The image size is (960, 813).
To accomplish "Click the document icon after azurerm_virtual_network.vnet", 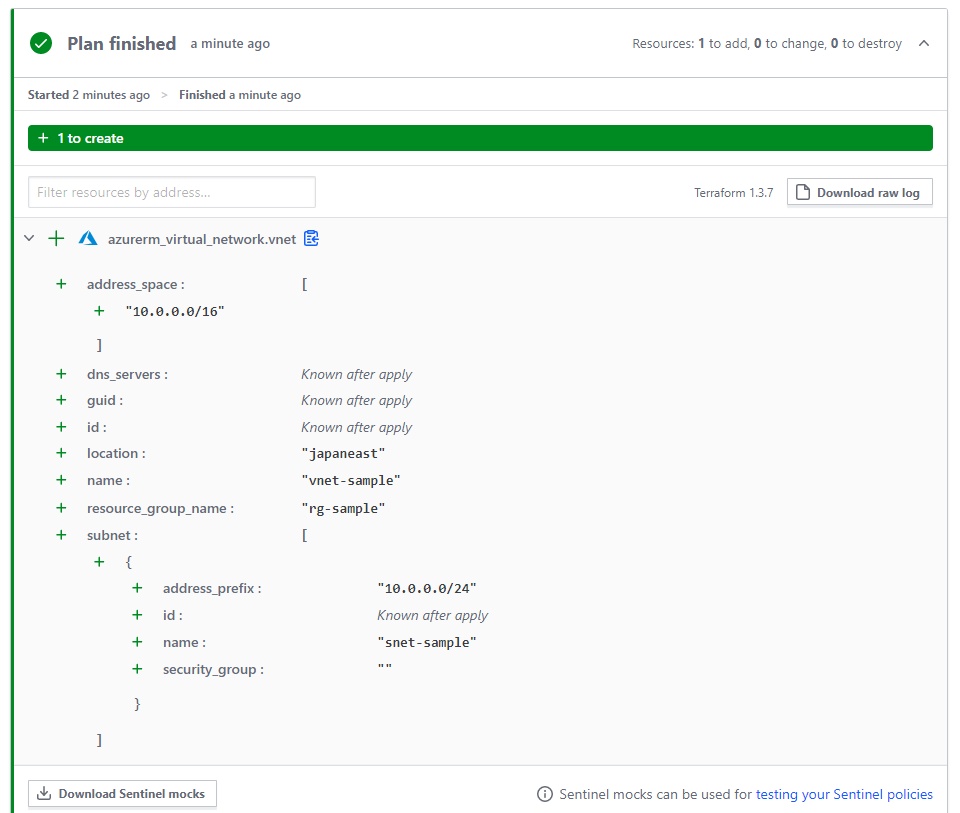I will pos(311,238).
